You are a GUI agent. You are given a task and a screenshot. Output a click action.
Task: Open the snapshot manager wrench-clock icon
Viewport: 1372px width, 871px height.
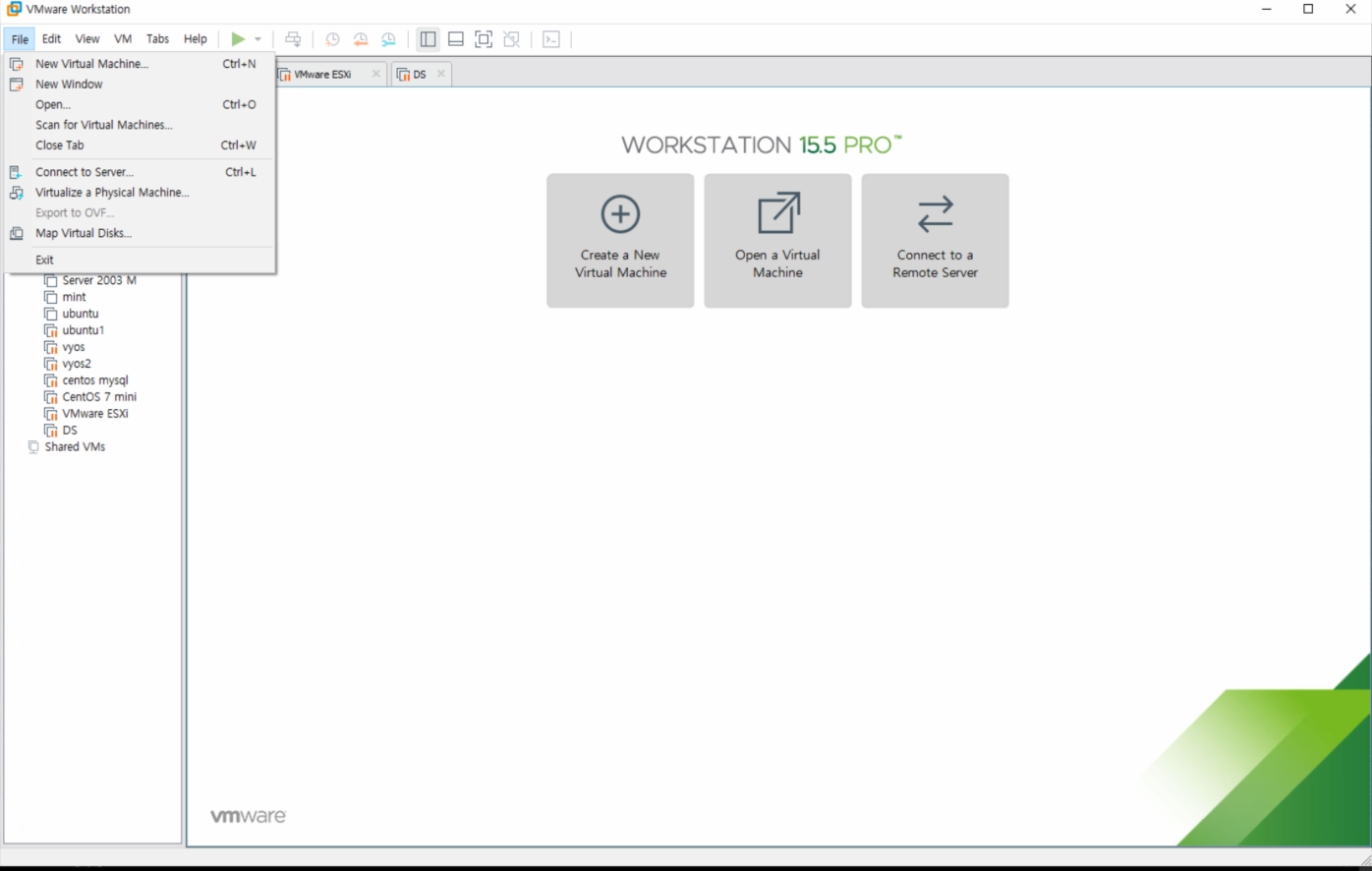(x=389, y=39)
